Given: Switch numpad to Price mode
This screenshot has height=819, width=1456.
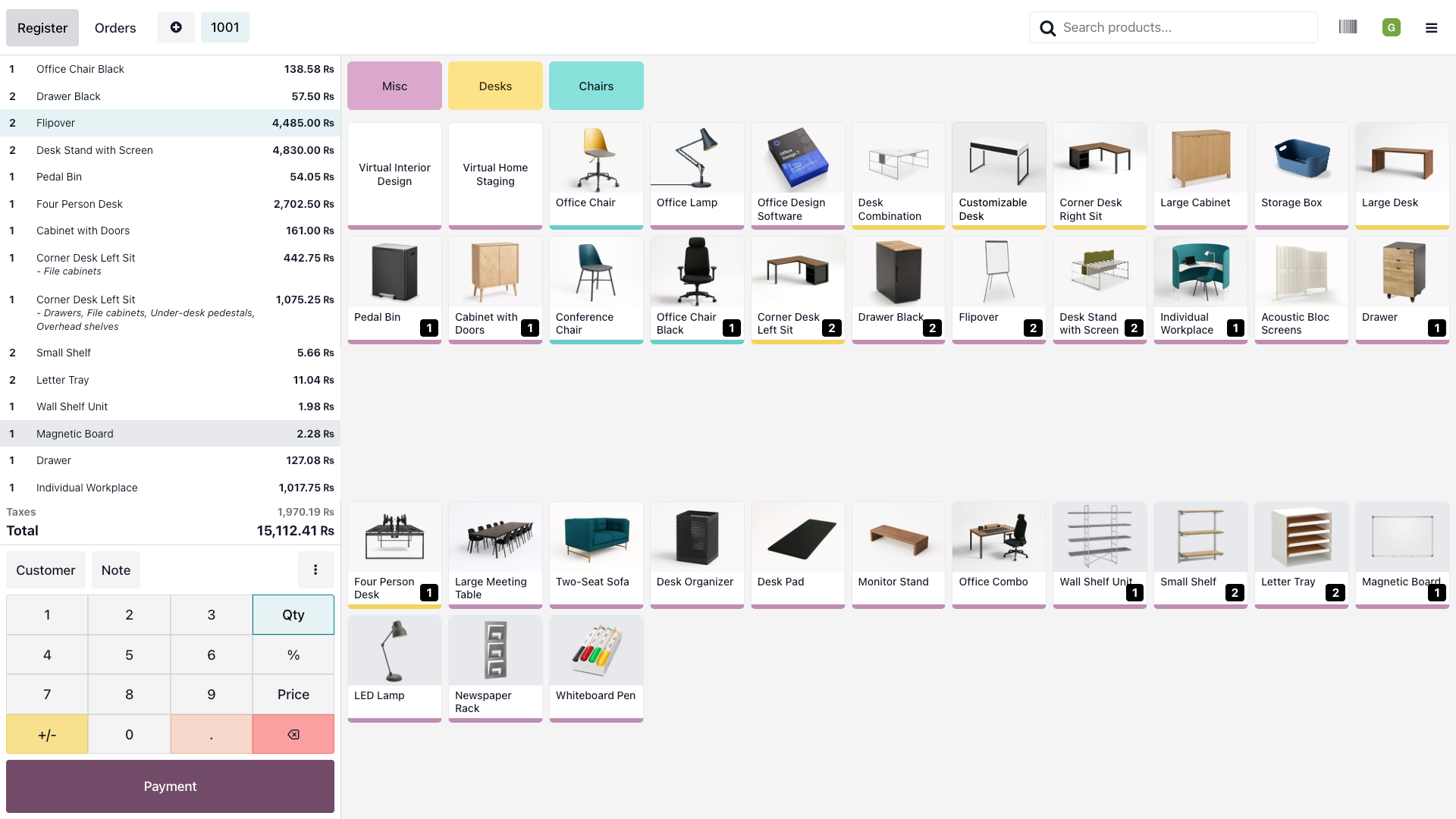Looking at the screenshot, I should click(x=293, y=694).
